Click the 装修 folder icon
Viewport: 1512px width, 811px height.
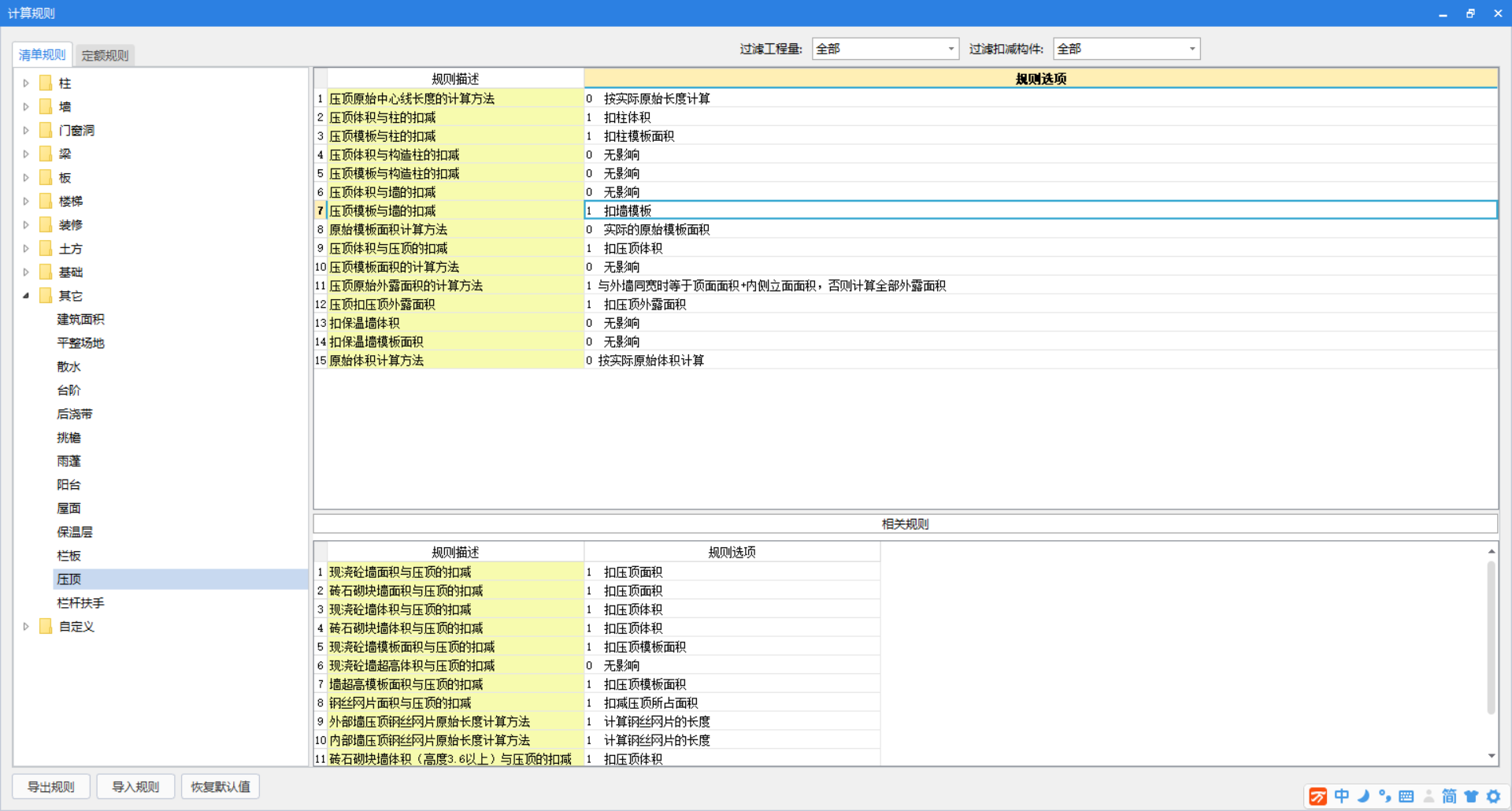pos(46,225)
